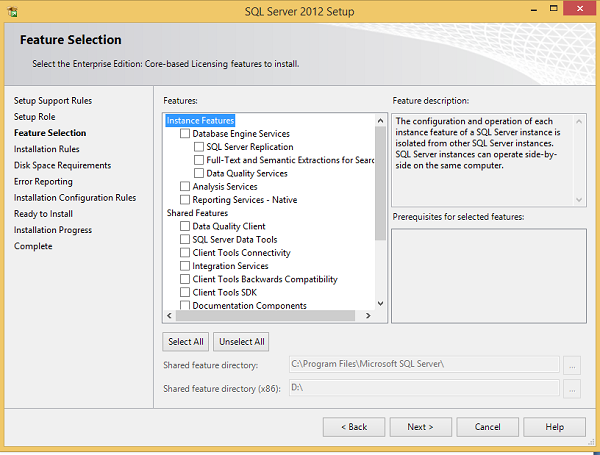600x455 pixels.
Task: Check the Database Engine Services checkbox
Action: (x=185, y=133)
